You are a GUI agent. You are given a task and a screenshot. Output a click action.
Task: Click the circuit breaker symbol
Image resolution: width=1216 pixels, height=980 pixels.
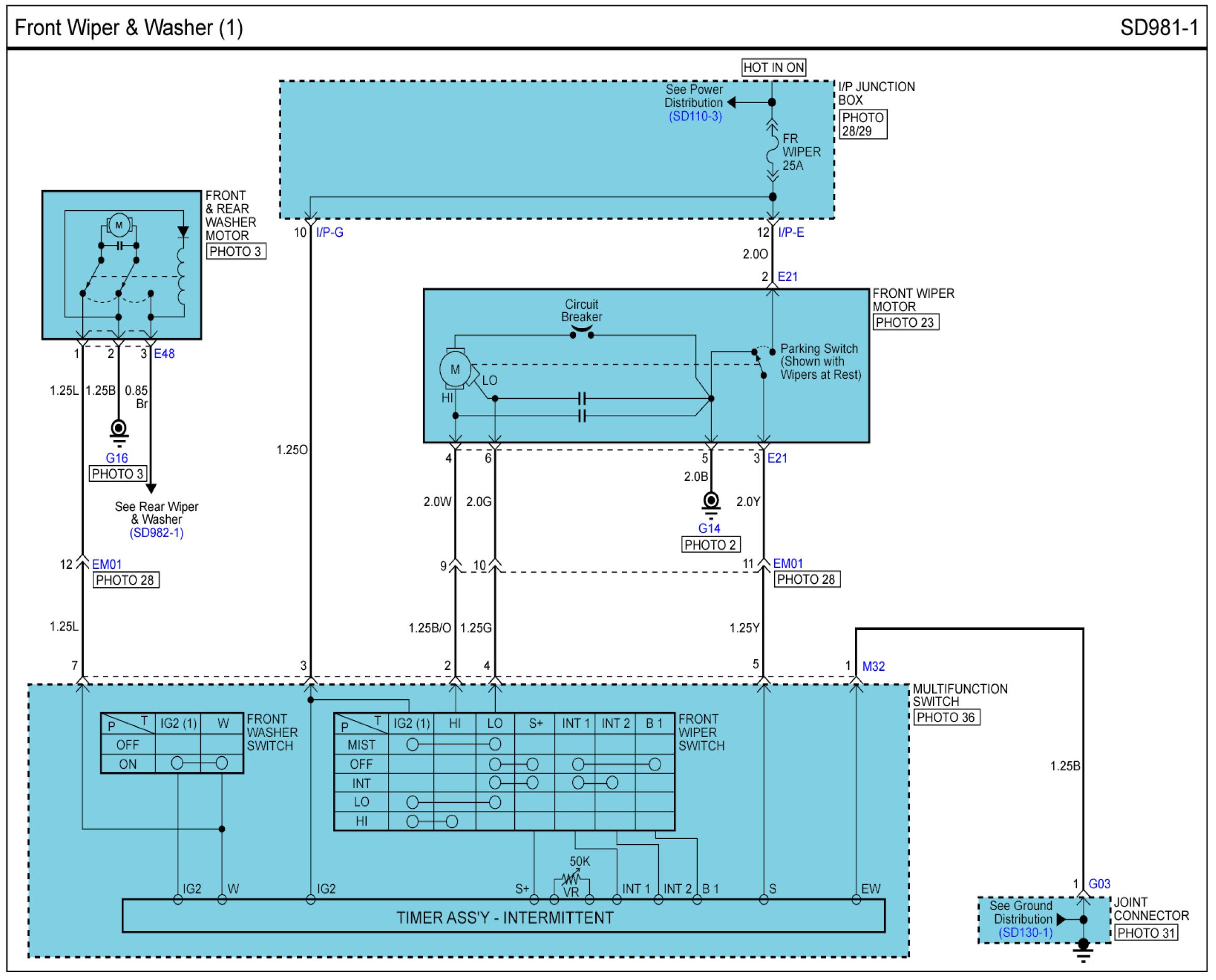coord(582,333)
